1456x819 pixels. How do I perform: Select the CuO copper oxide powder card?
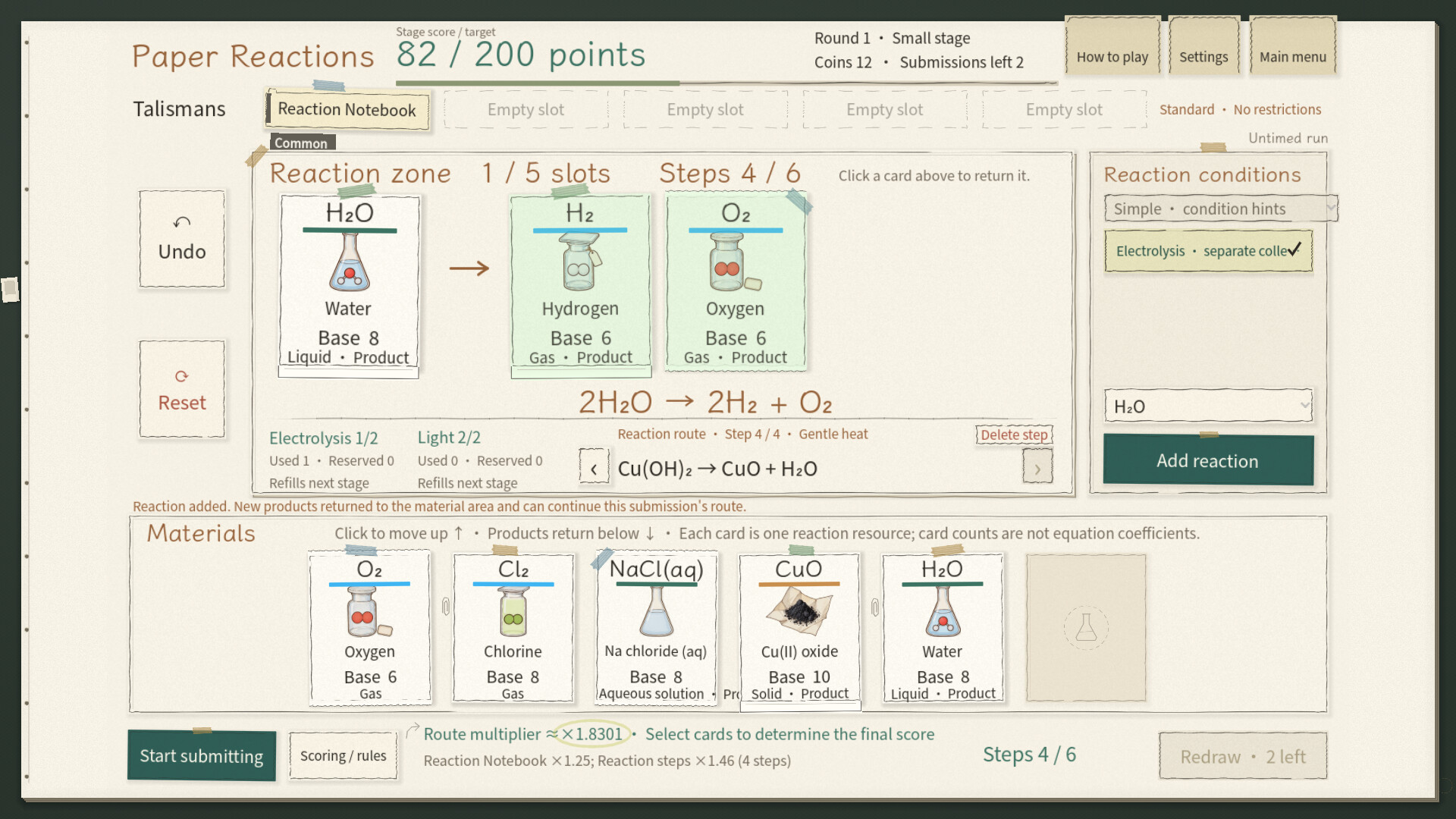(800, 631)
